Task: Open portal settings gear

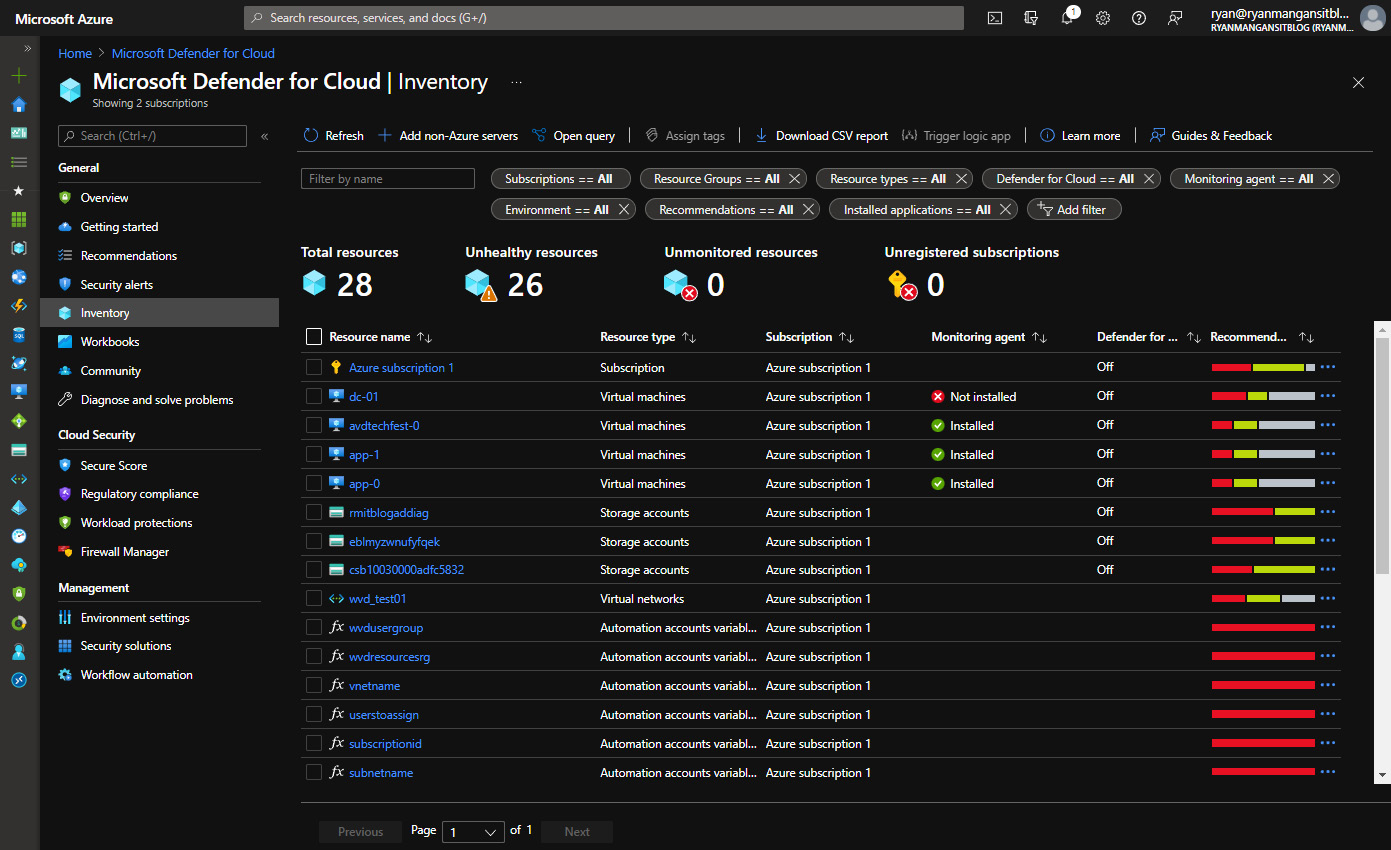Action: click(1103, 18)
